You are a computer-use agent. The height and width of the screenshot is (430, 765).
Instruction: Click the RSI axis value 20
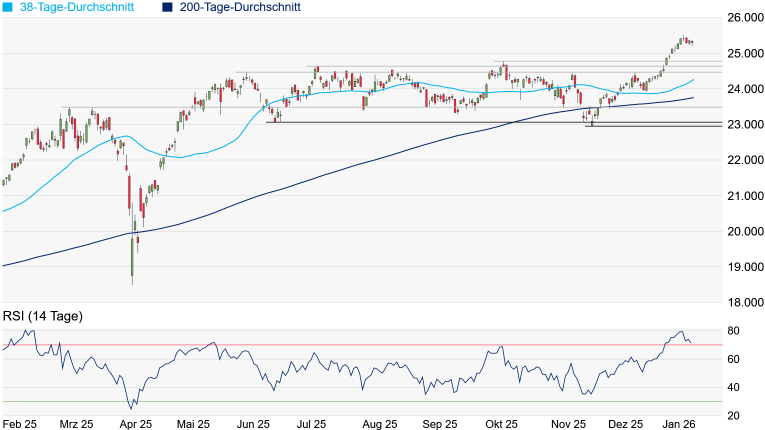tap(733, 415)
